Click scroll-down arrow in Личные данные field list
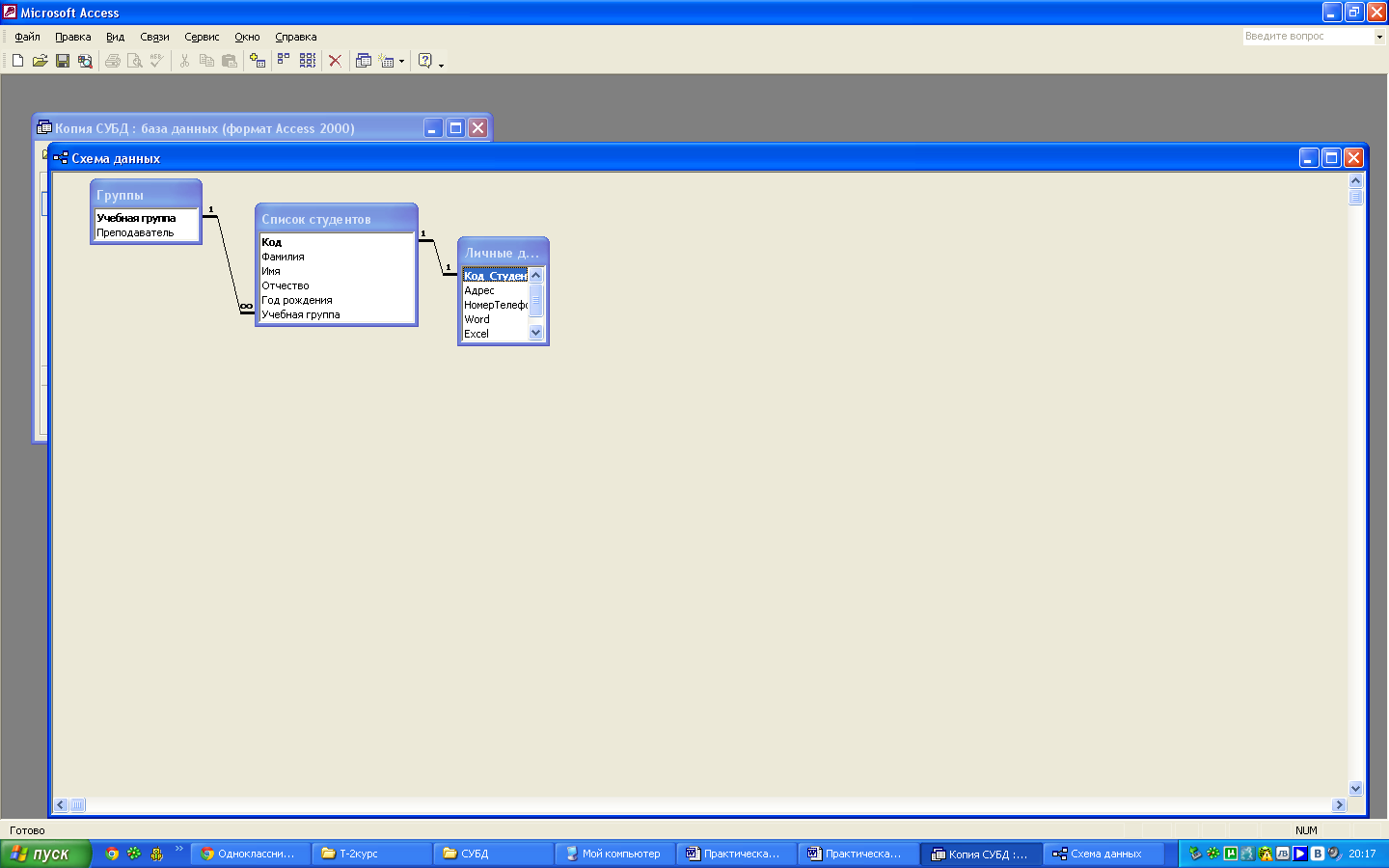This screenshot has height=868, width=1389. pos(536,333)
